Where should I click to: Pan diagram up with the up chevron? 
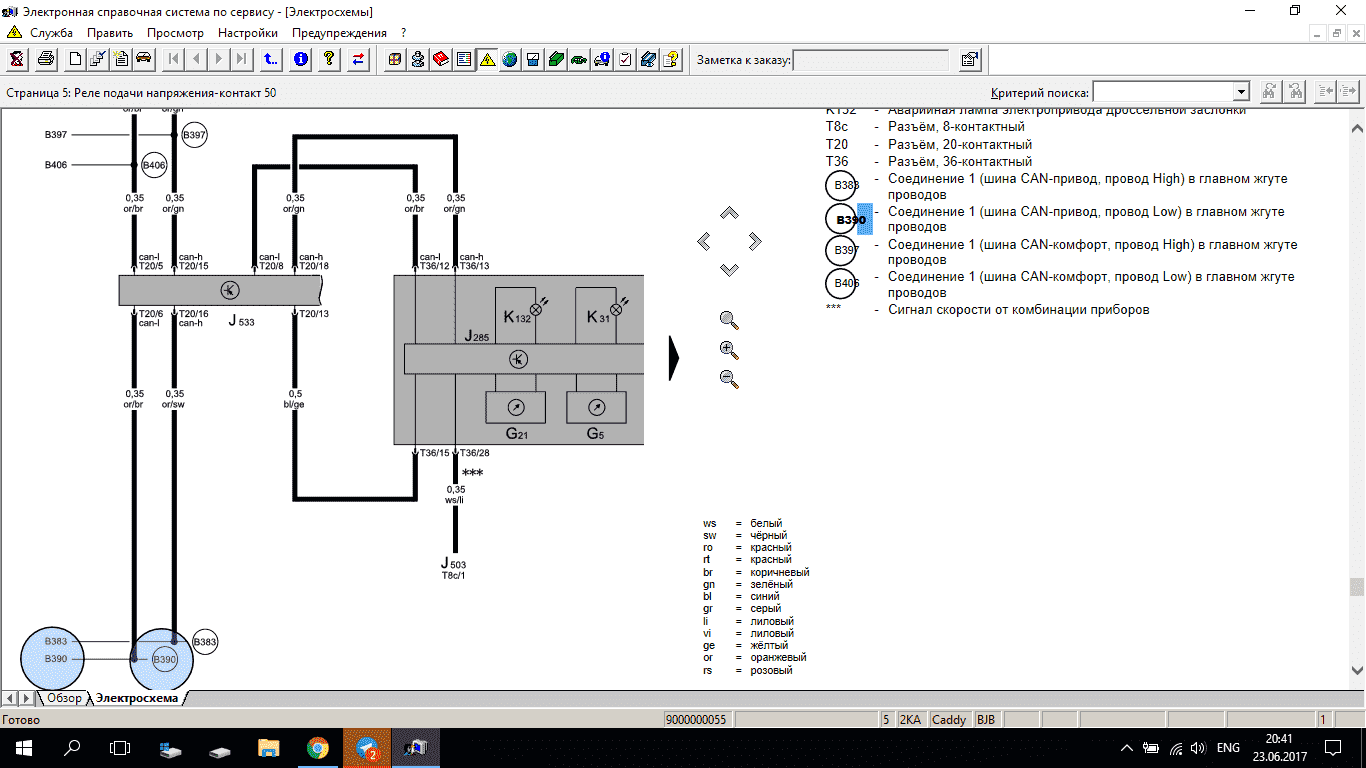(x=729, y=213)
